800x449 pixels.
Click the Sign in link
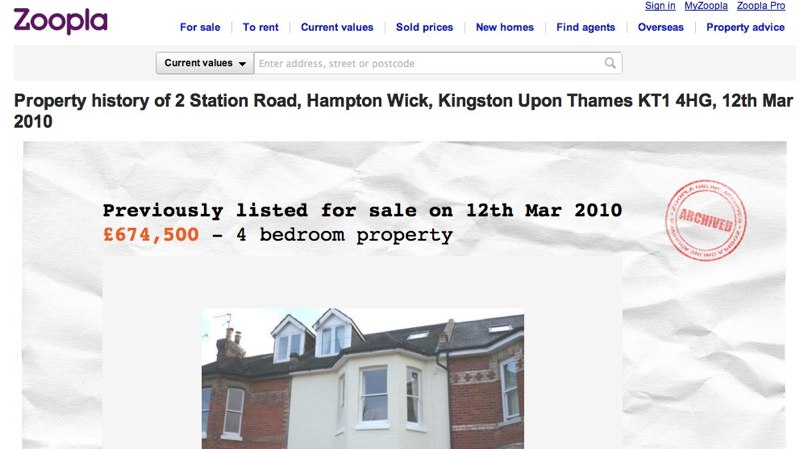[660, 6]
